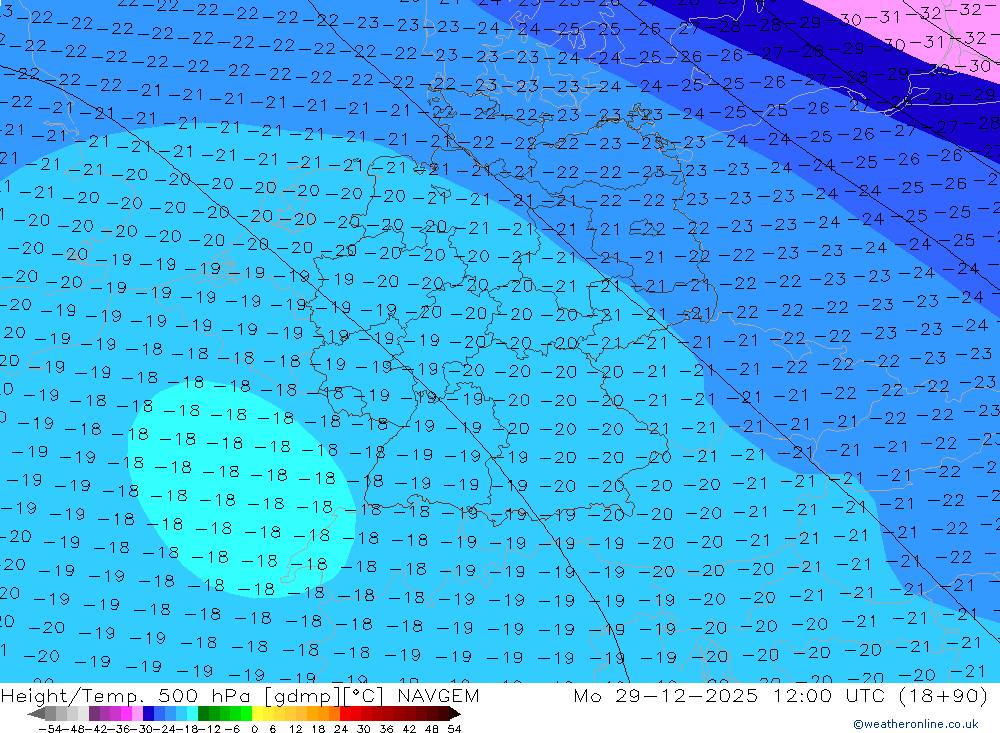Pick the dark green swatch above -12
1000x733 pixels.
point(204,714)
